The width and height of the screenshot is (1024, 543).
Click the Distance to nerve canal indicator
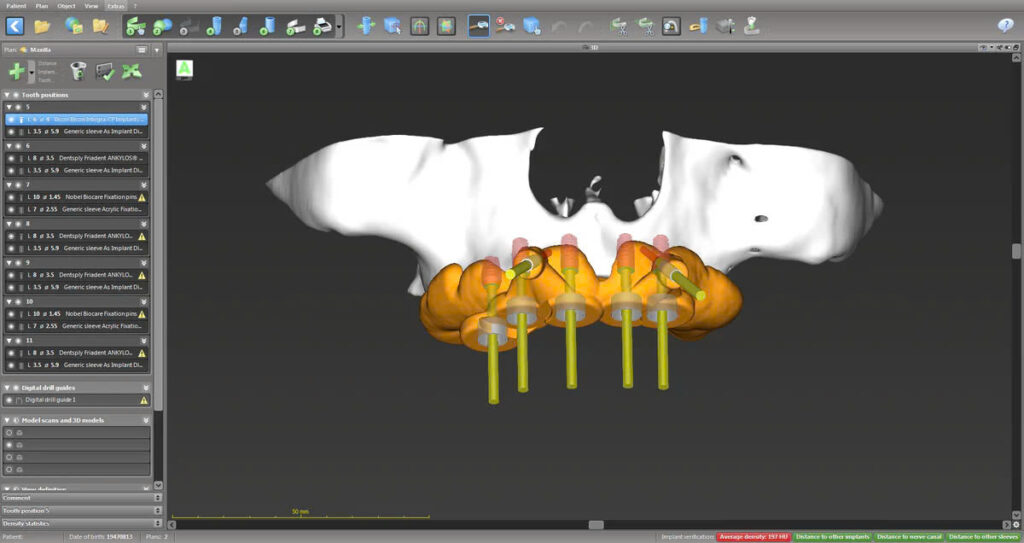point(908,537)
